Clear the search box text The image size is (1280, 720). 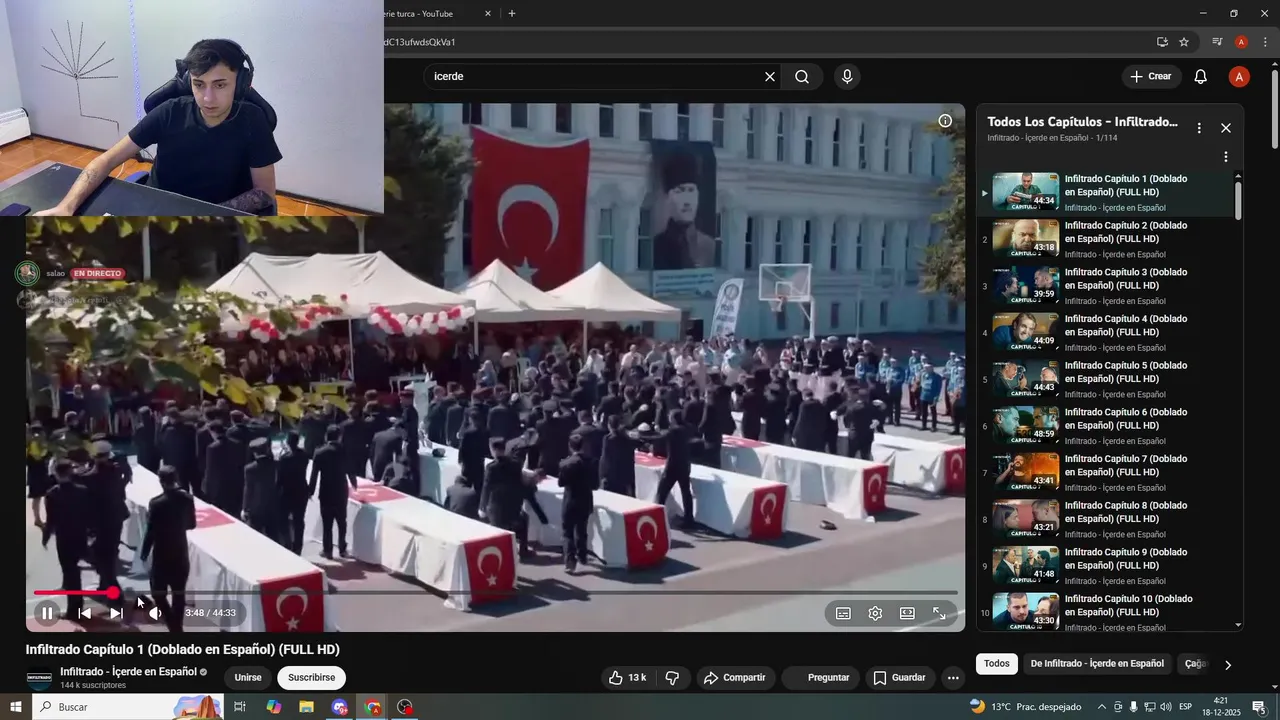[770, 76]
